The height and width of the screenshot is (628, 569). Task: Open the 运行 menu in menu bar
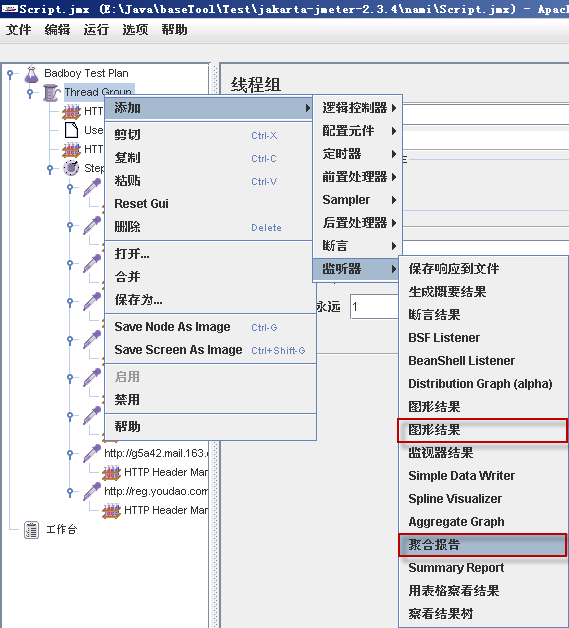pos(96,30)
